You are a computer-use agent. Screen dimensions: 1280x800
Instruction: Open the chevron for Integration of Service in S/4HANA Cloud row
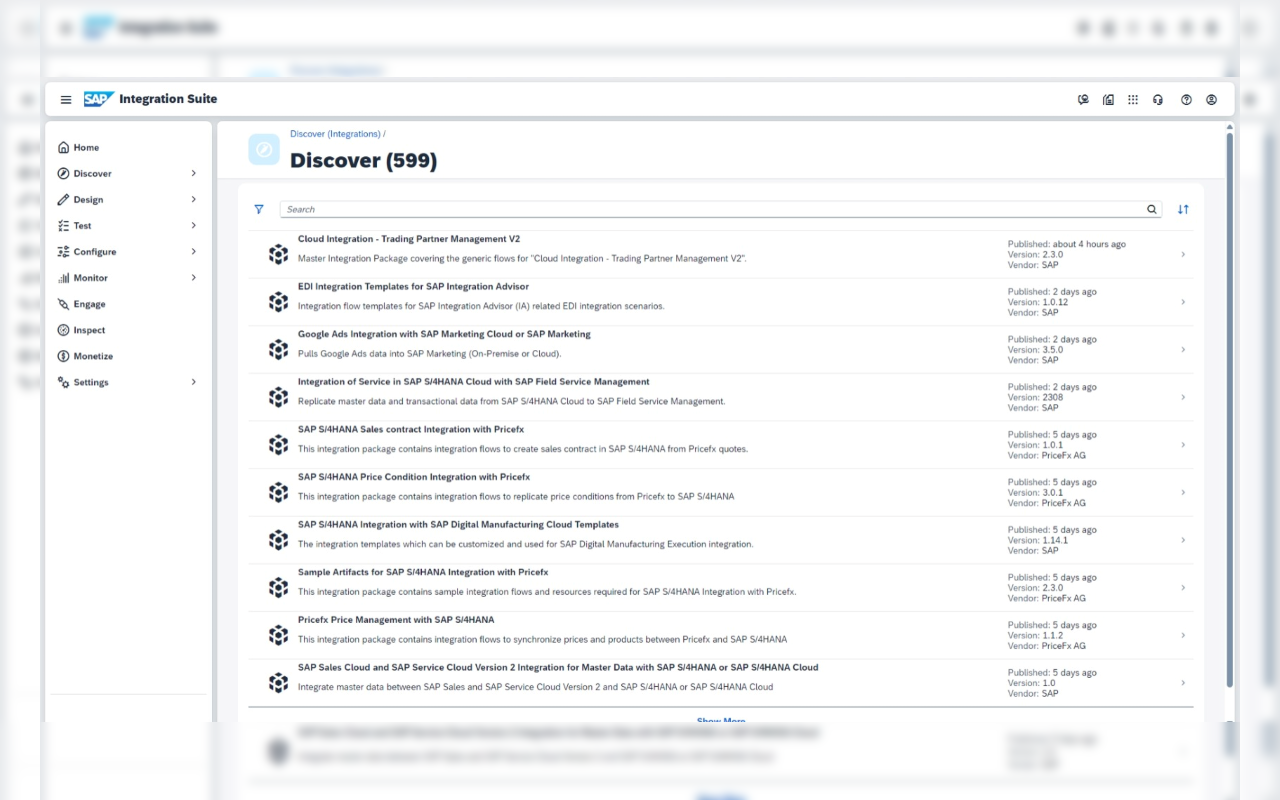(1183, 397)
